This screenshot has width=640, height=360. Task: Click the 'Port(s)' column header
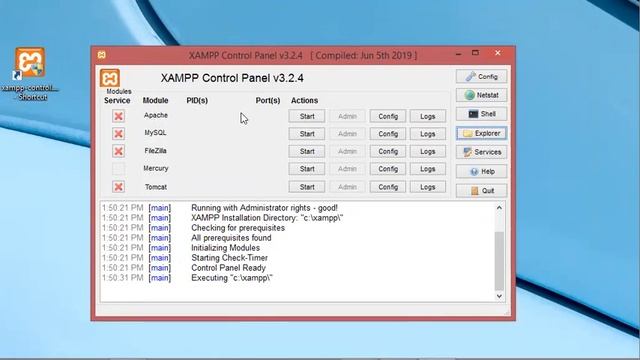(x=268, y=100)
